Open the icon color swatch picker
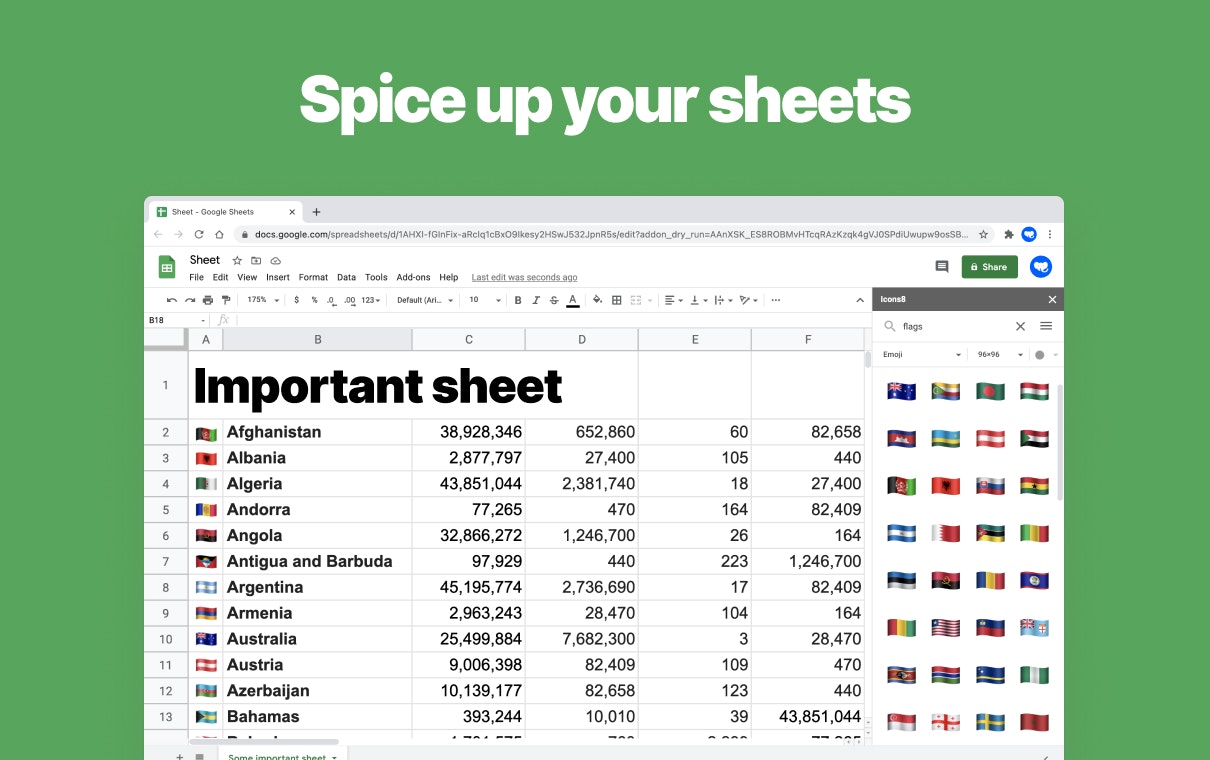Image resolution: width=1210 pixels, height=760 pixels. (x=1040, y=354)
